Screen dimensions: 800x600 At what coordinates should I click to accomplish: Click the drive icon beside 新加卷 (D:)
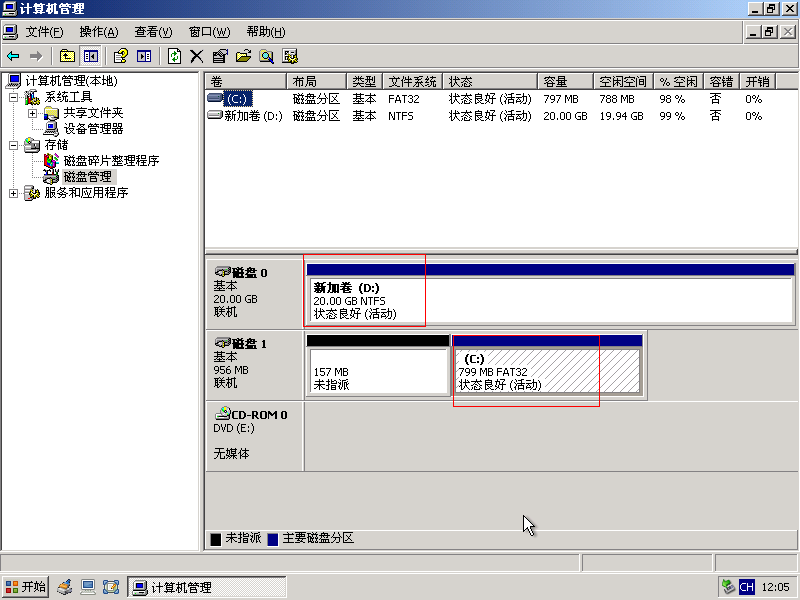215,115
